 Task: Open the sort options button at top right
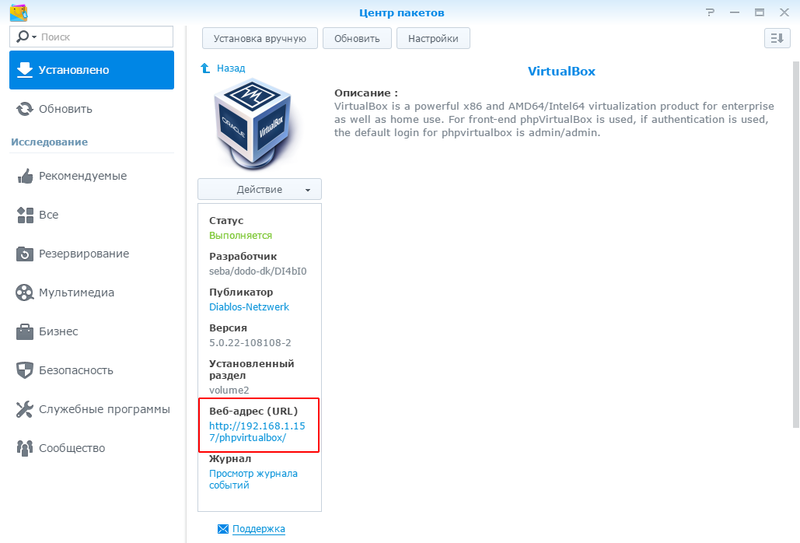776,38
